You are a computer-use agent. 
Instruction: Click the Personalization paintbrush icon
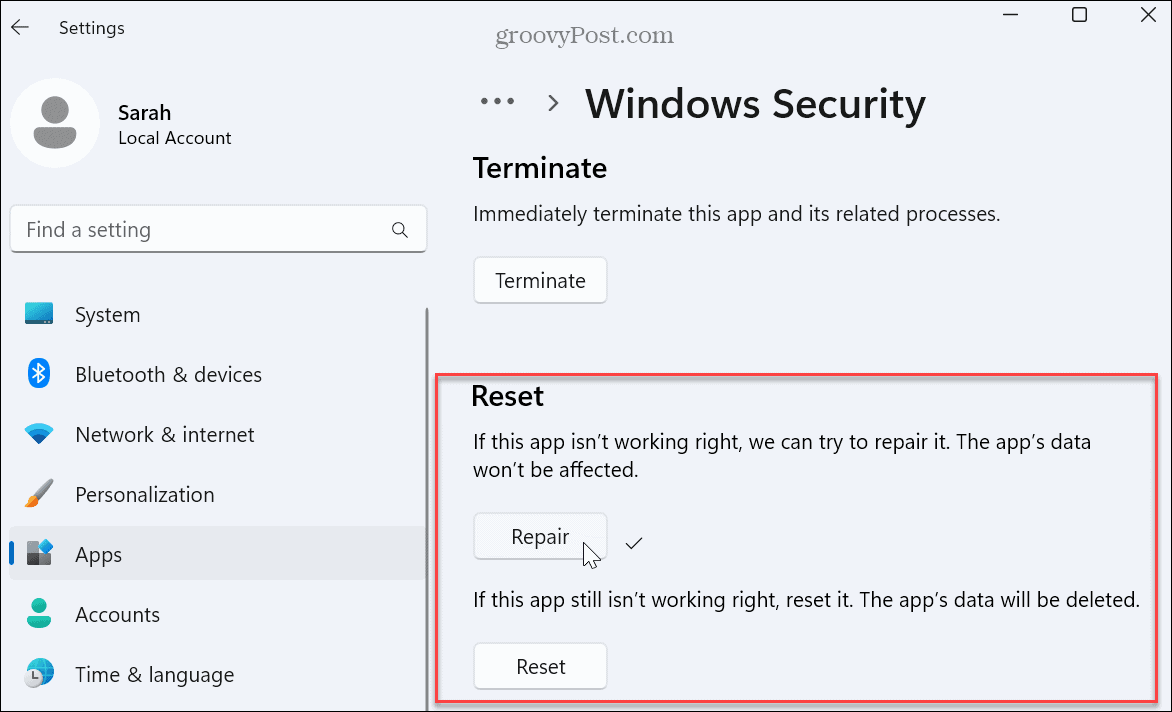(x=39, y=493)
